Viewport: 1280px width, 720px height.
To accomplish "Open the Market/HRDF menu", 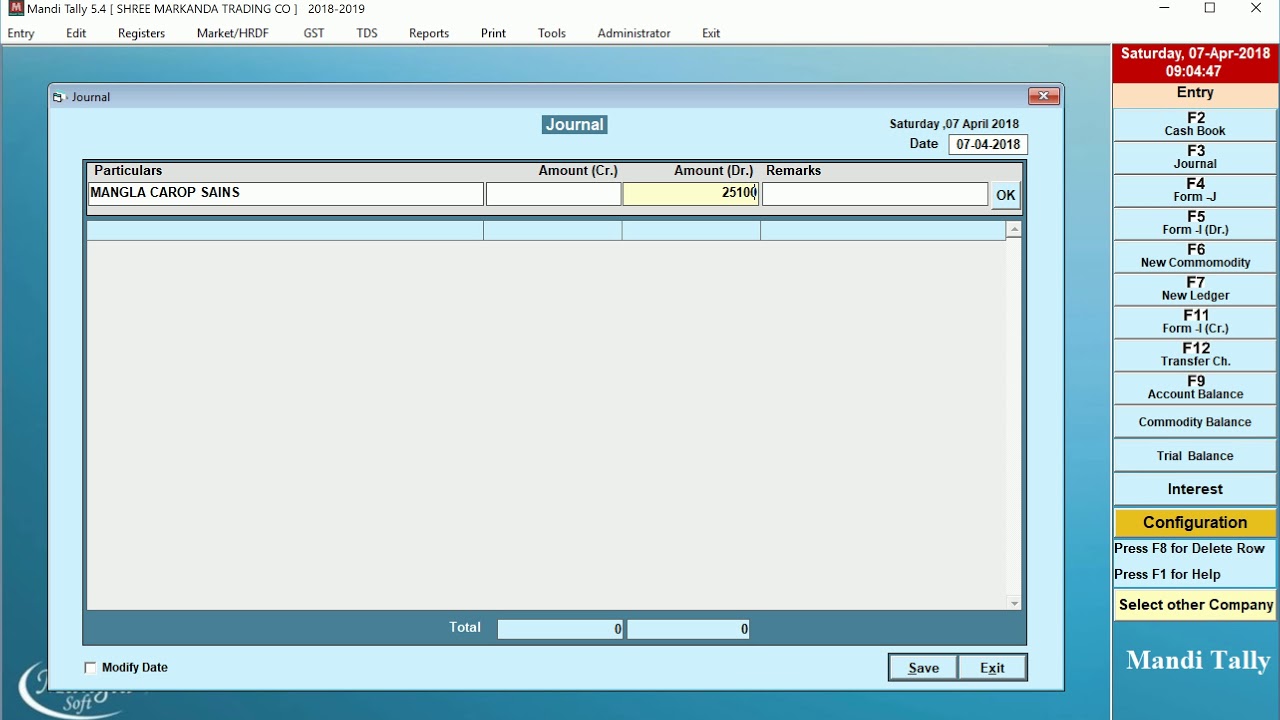I will tap(233, 33).
